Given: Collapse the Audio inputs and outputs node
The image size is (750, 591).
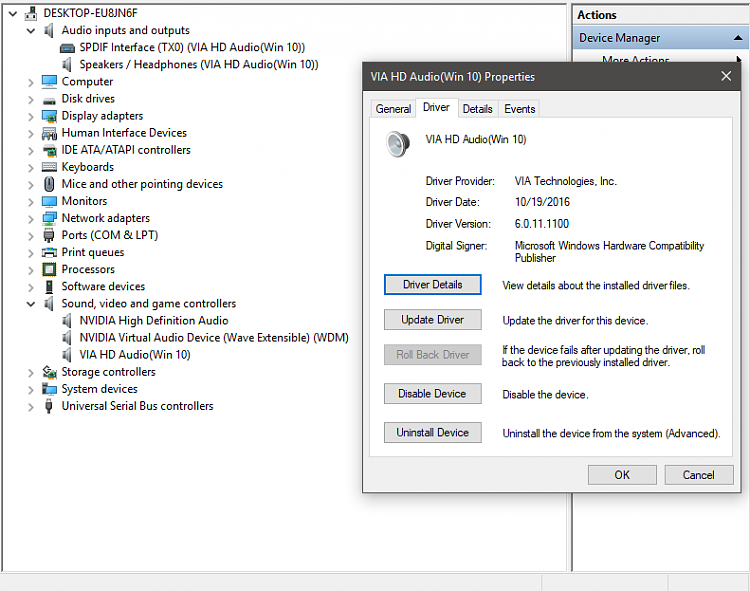Looking at the screenshot, I should pyautogui.click(x=31, y=31).
